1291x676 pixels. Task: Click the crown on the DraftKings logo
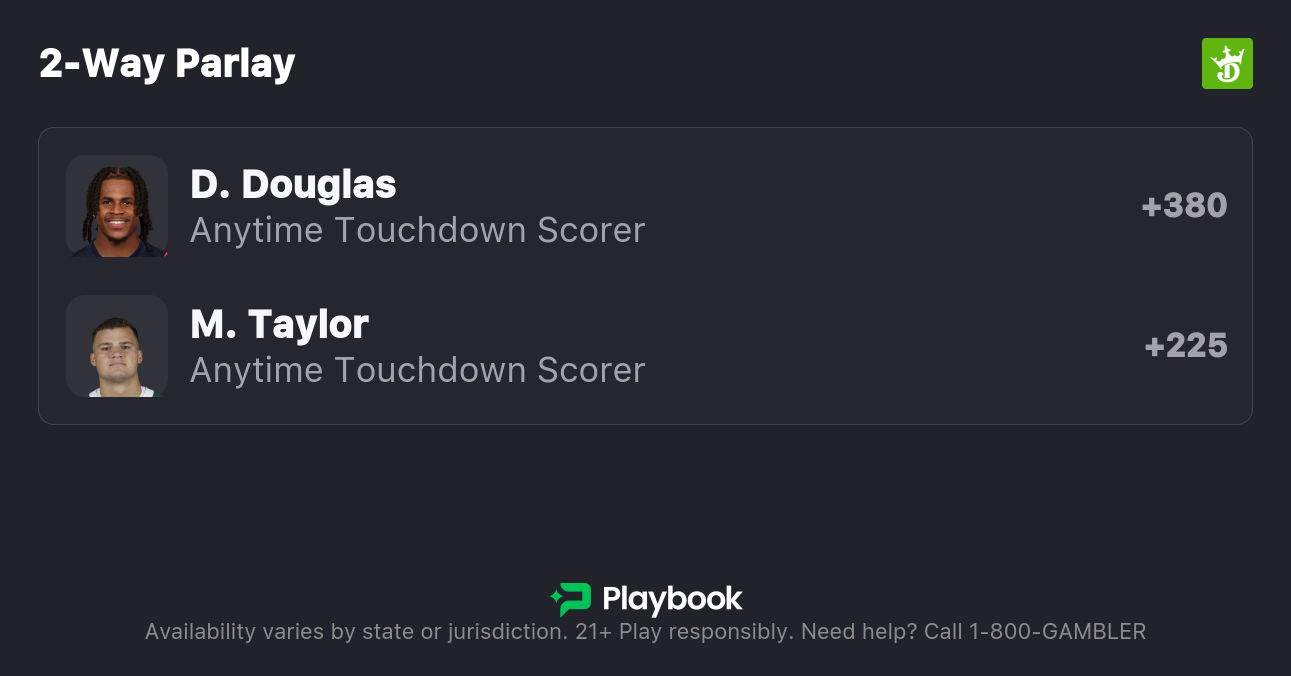[1232, 54]
